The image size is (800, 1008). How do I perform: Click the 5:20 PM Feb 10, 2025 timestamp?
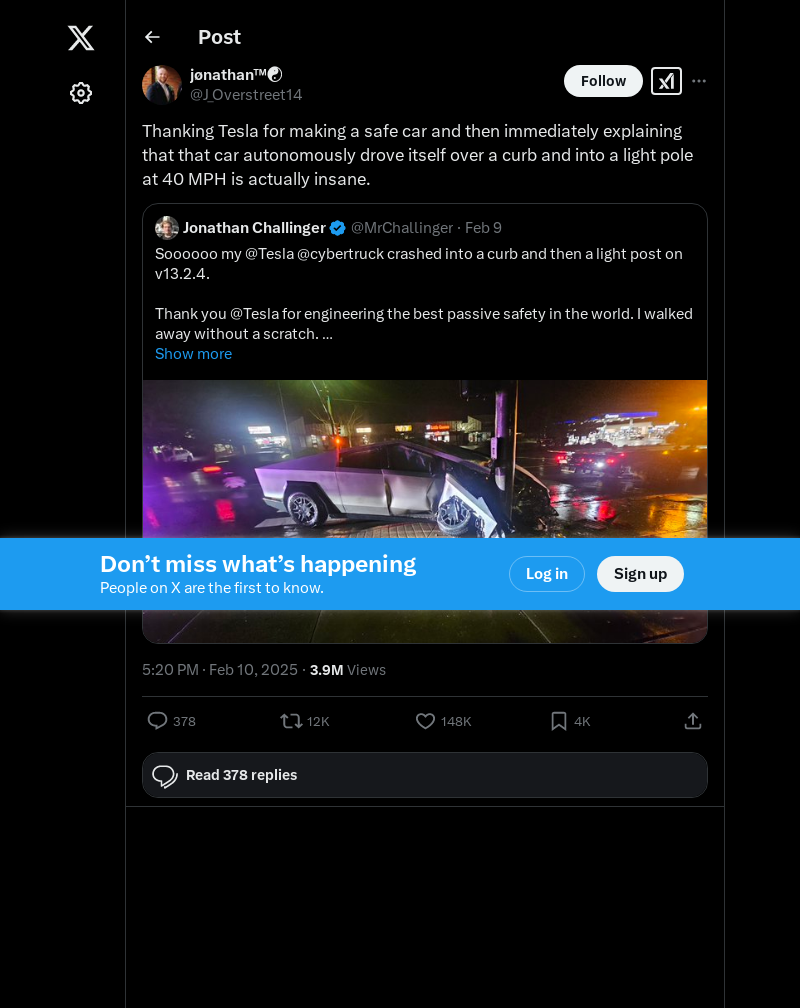pyautogui.click(x=220, y=670)
